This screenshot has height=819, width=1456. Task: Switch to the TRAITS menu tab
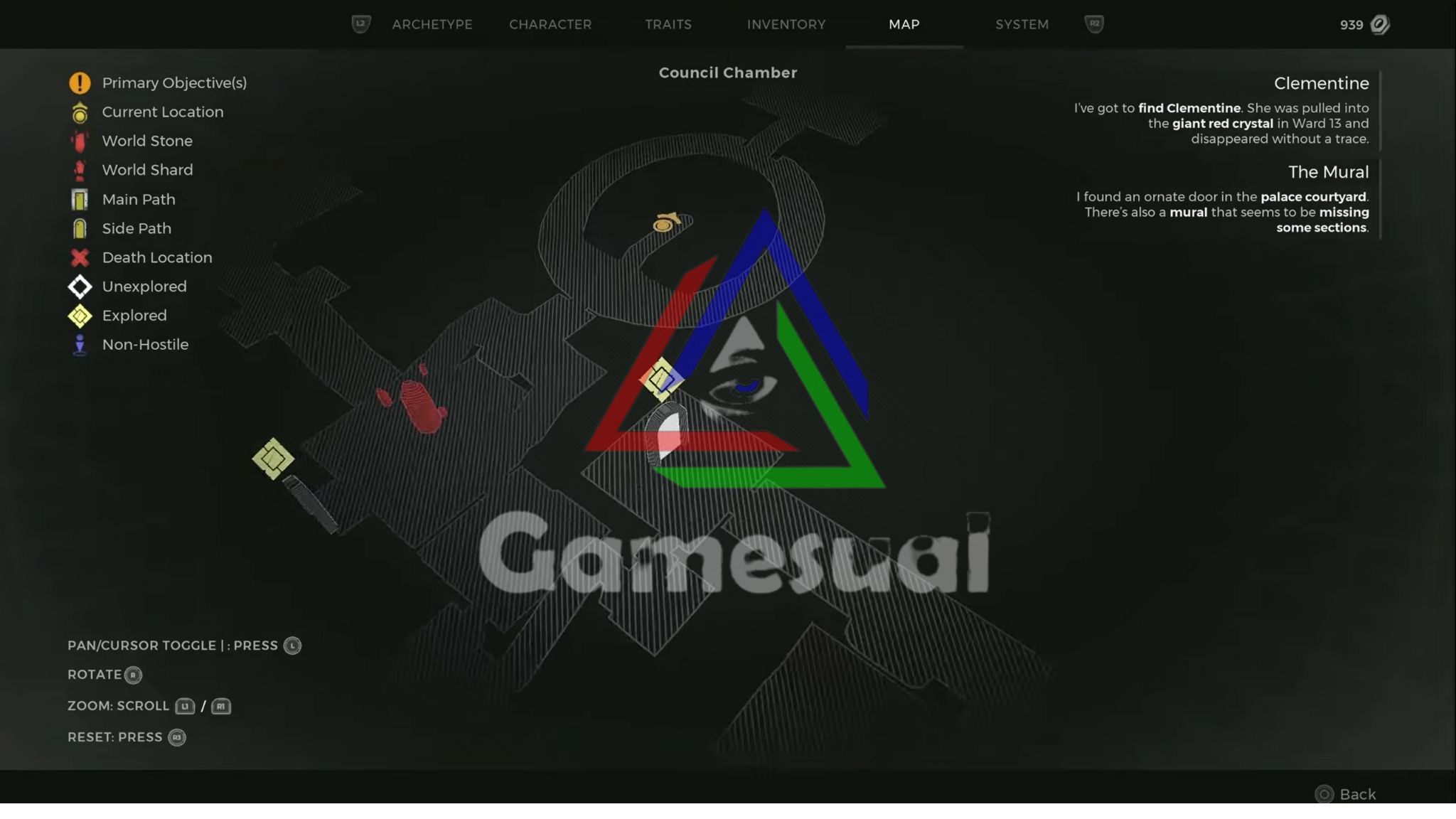point(669,24)
